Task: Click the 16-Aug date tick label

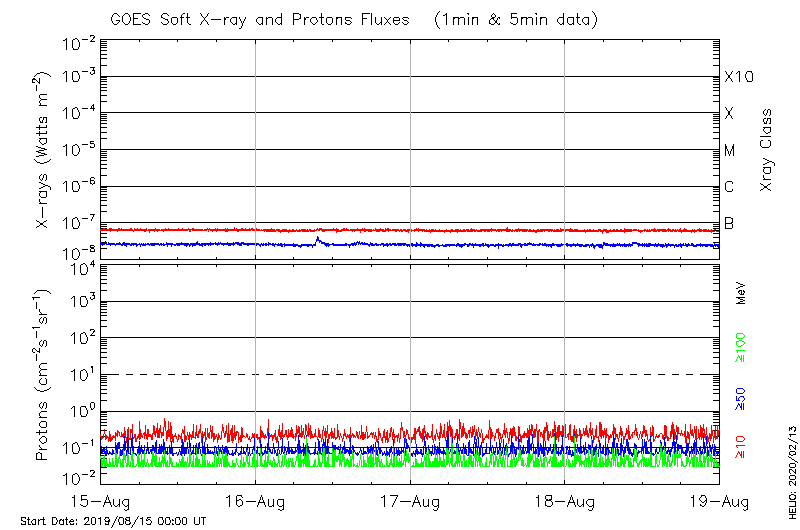Action: tap(255, 501)
